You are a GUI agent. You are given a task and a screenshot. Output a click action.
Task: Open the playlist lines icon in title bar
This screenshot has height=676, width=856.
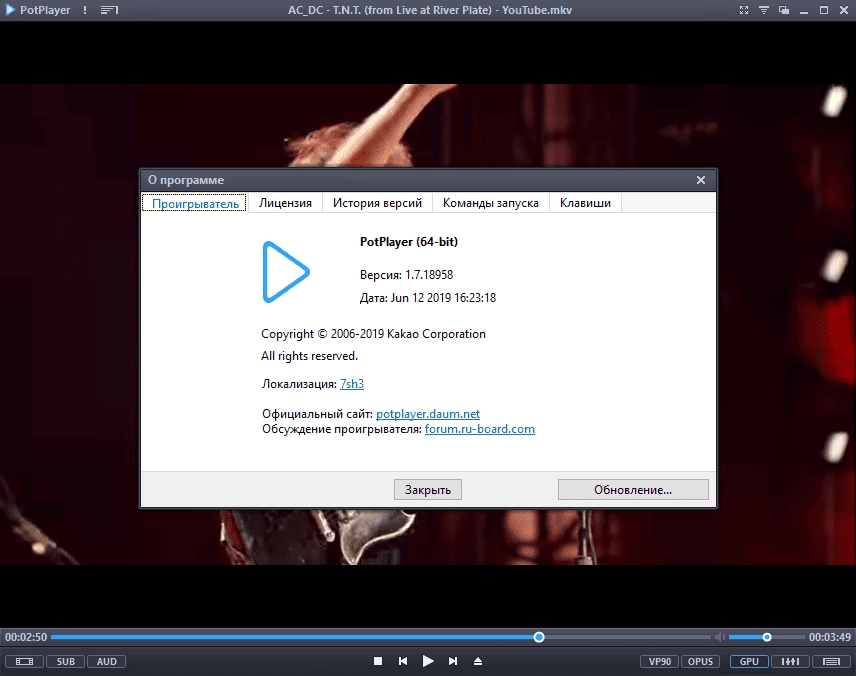(109, 10)
